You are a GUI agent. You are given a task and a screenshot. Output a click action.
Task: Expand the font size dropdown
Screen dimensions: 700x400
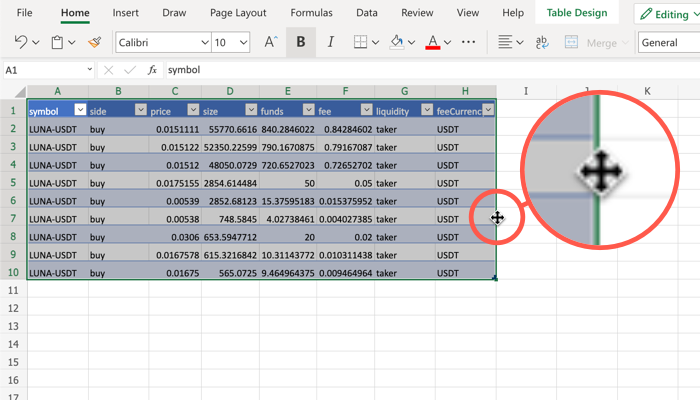coord(247,43)
